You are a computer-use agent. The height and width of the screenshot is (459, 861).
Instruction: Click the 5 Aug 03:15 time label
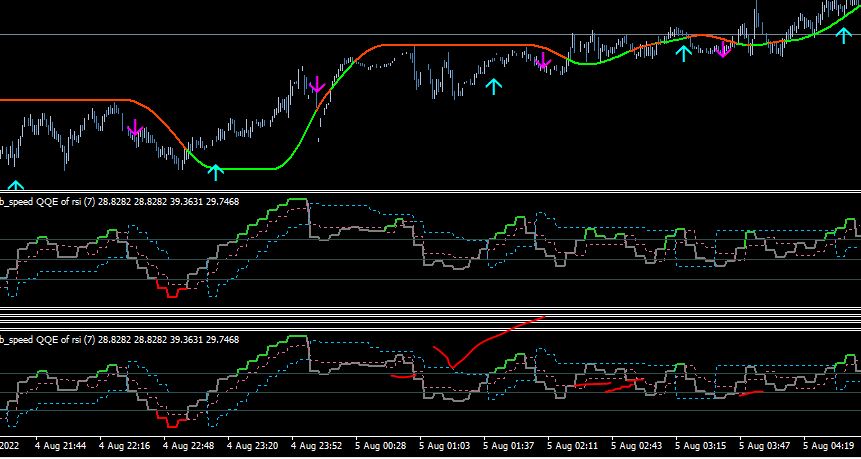[x=702, y=445]
